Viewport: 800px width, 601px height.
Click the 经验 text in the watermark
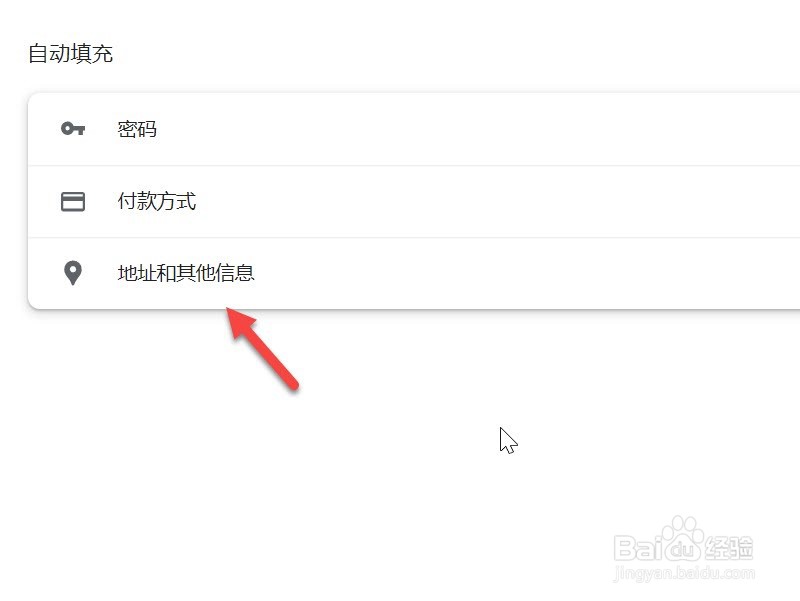(x=729, y=548)
